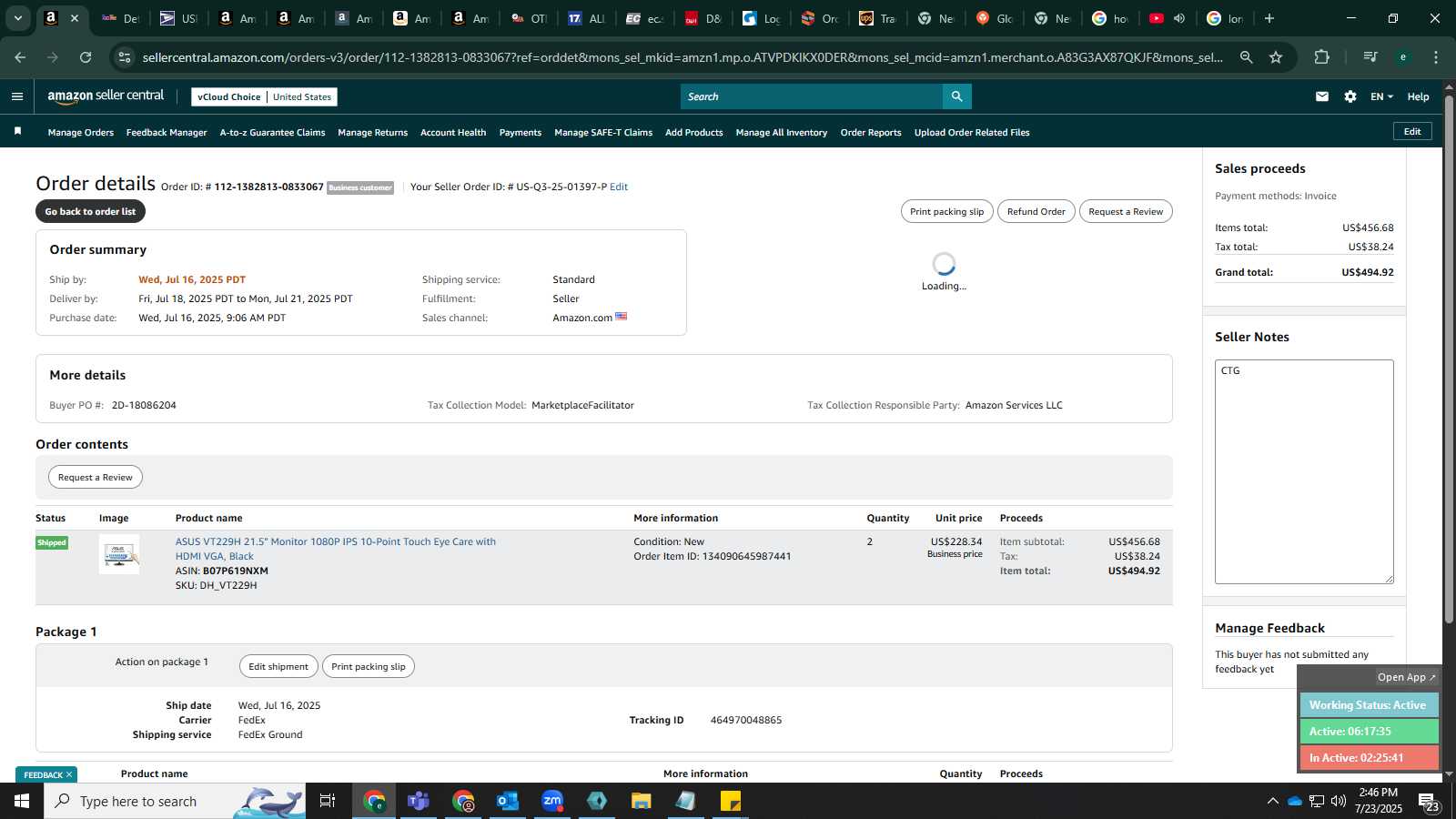Open Task View in the taskbar
This screenshot has height=819, width=1456.
(328, 801)
